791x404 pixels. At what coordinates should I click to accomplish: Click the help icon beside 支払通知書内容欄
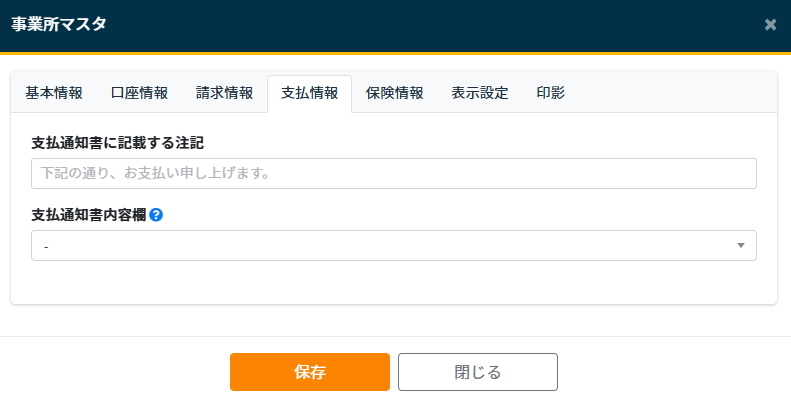point(156,215)
